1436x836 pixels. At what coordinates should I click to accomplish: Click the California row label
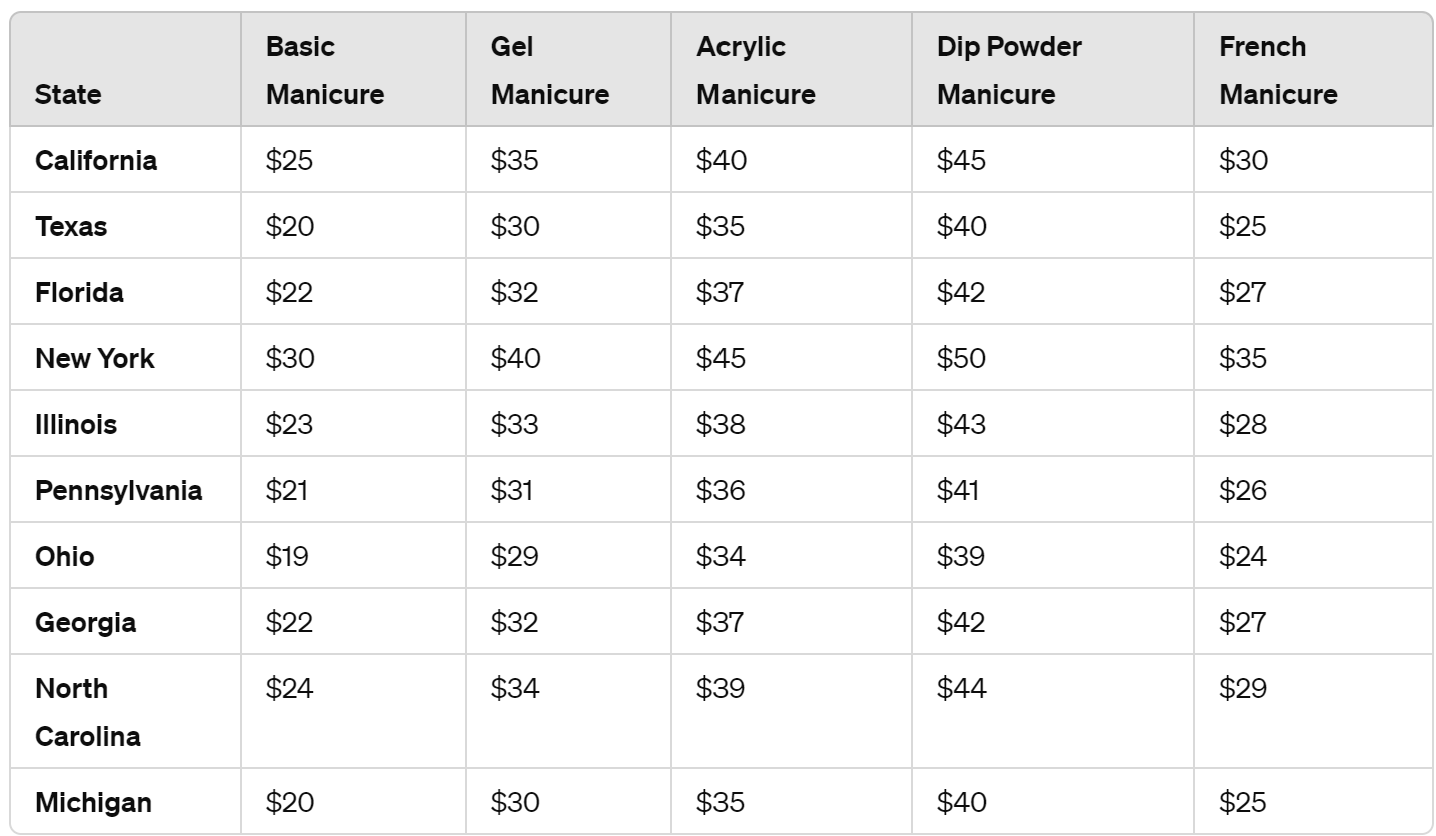click(x=96, y=160)
